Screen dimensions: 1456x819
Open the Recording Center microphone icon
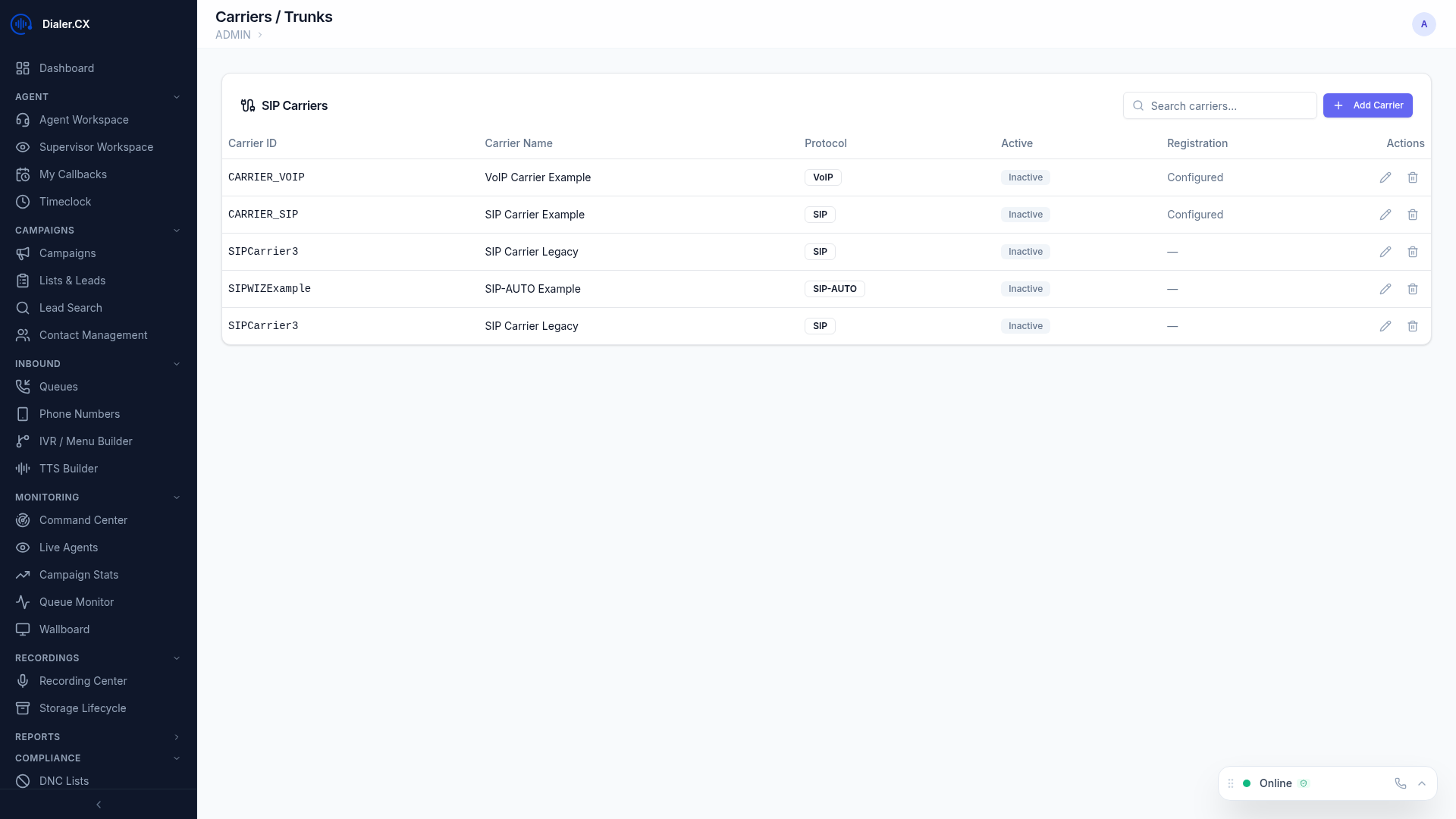23,681
